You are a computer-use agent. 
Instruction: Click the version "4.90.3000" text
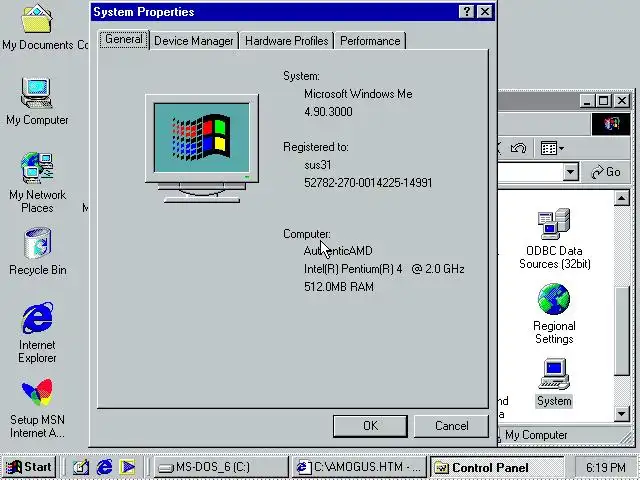[328, 112]
